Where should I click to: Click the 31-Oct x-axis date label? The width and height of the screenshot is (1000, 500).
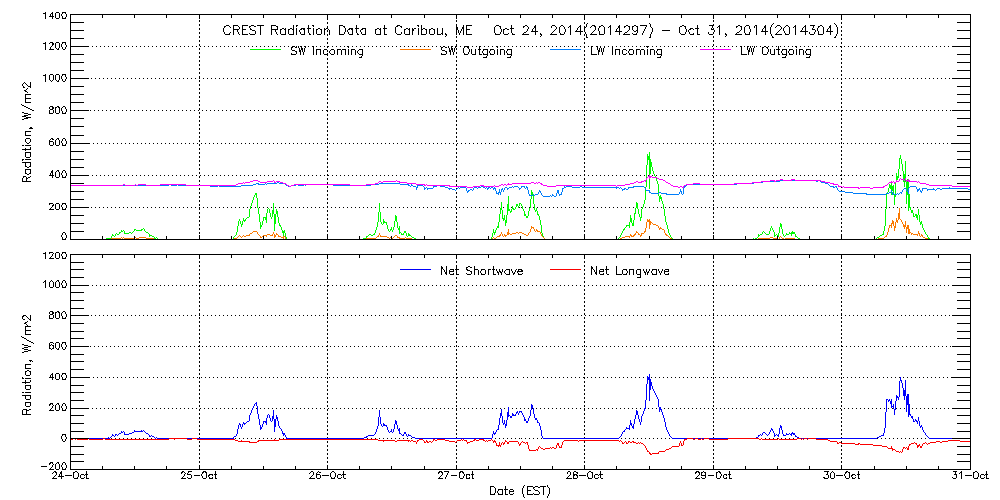tap(969, 477)
